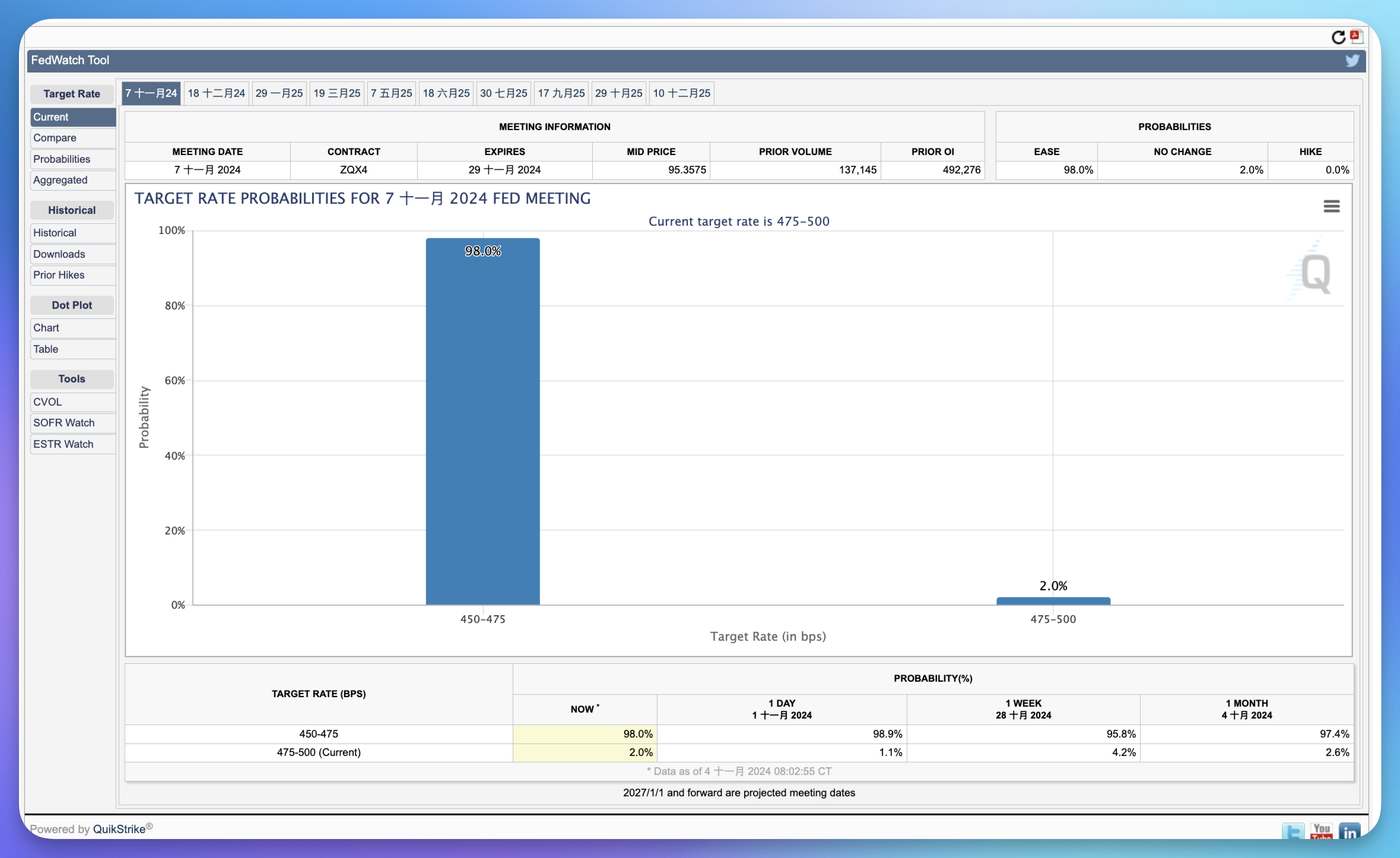Click the footer Twitter icon

(x=1293, y=831)
